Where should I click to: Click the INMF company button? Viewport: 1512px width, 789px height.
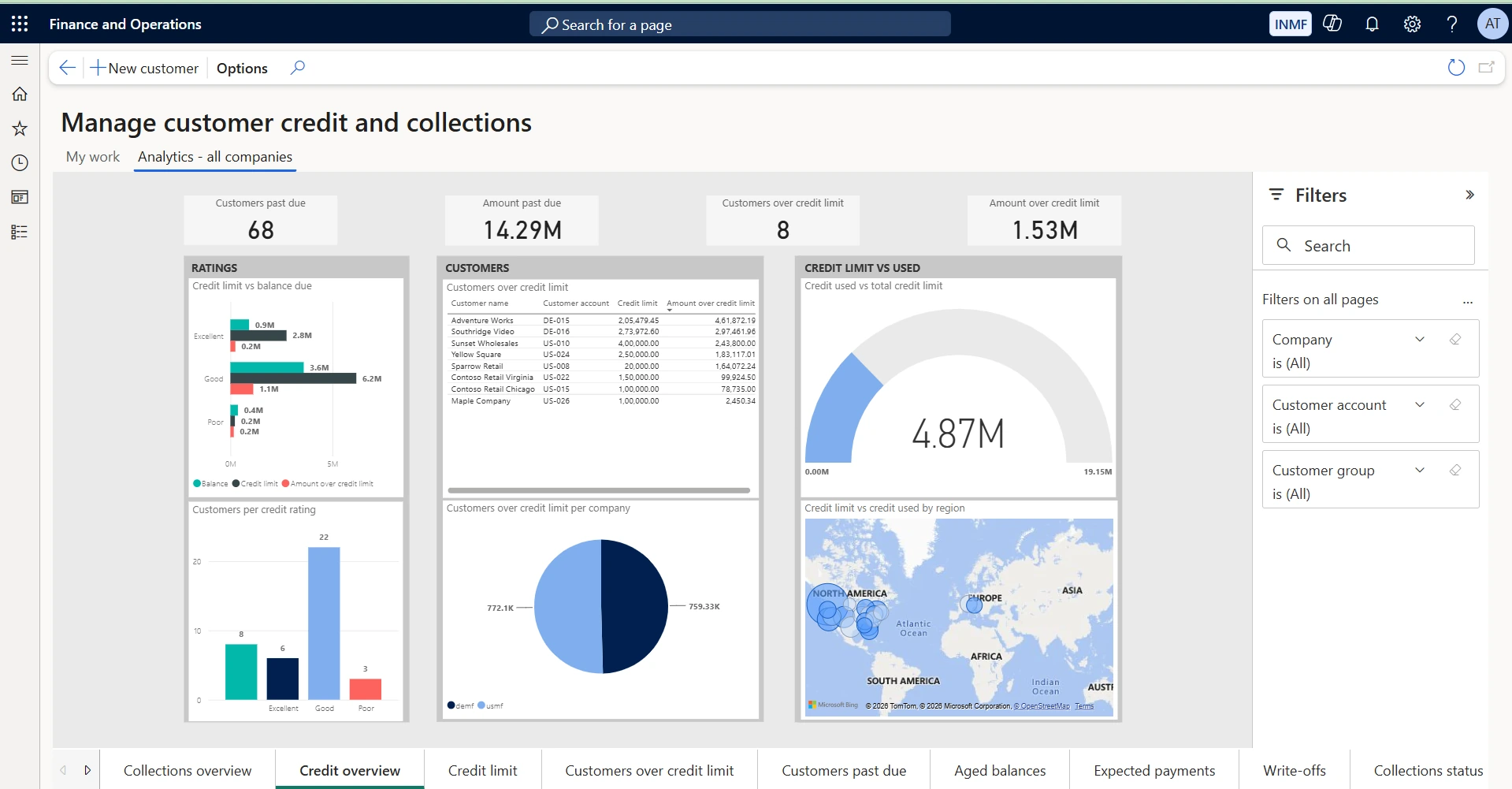pyautogui.click(x=1291, y=24)
